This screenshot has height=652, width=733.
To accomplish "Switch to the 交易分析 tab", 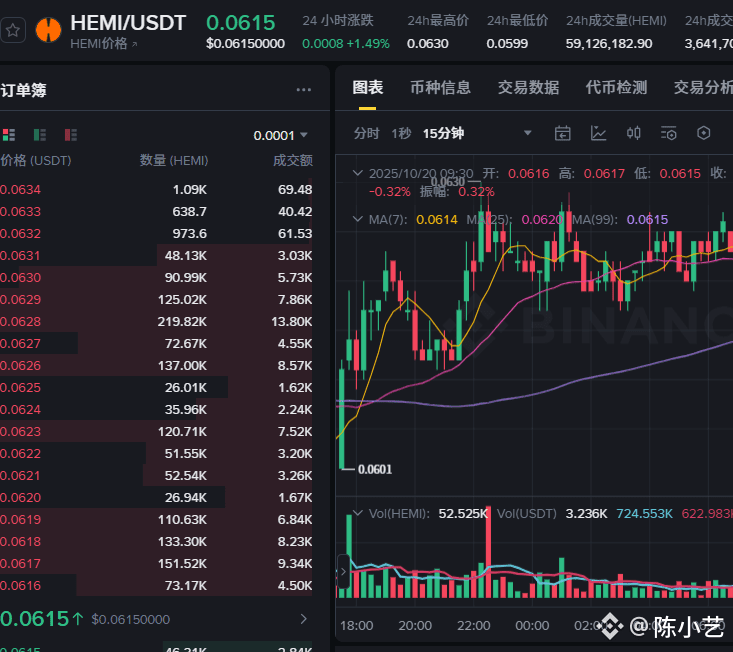I will point(703,87).
